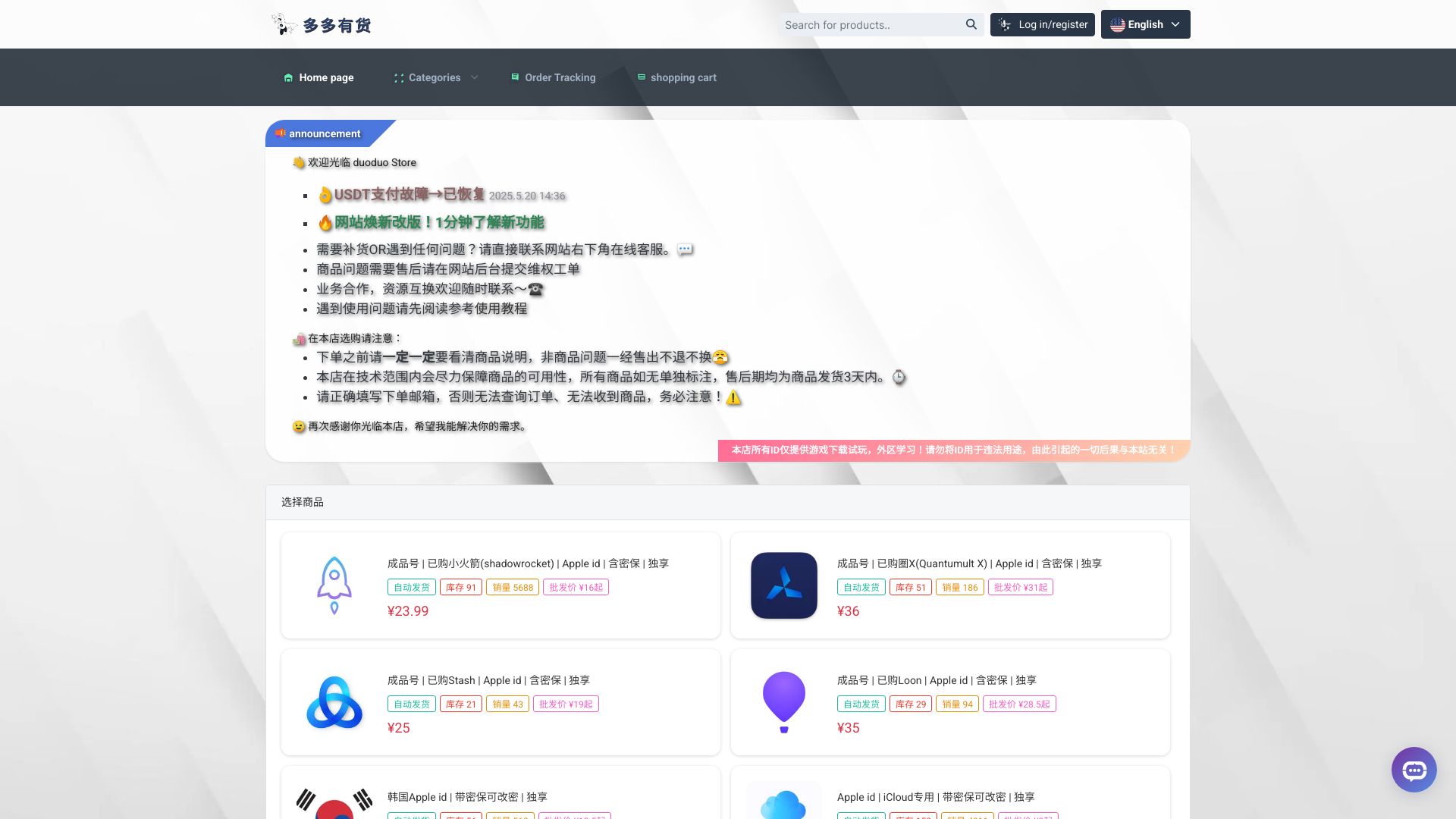1456x819 pixels.
Task: Click the 库存 91 stock tag
Action: (x=460, y=587)
